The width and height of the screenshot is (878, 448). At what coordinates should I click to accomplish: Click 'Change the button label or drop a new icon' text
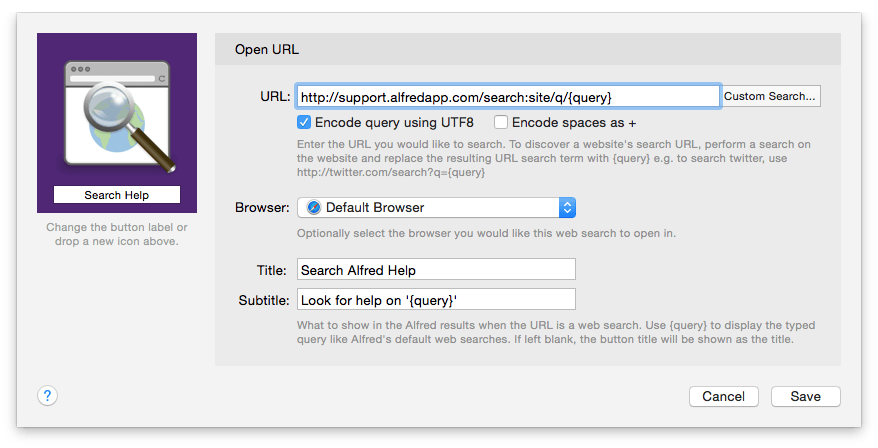click(x=116, y=234)
